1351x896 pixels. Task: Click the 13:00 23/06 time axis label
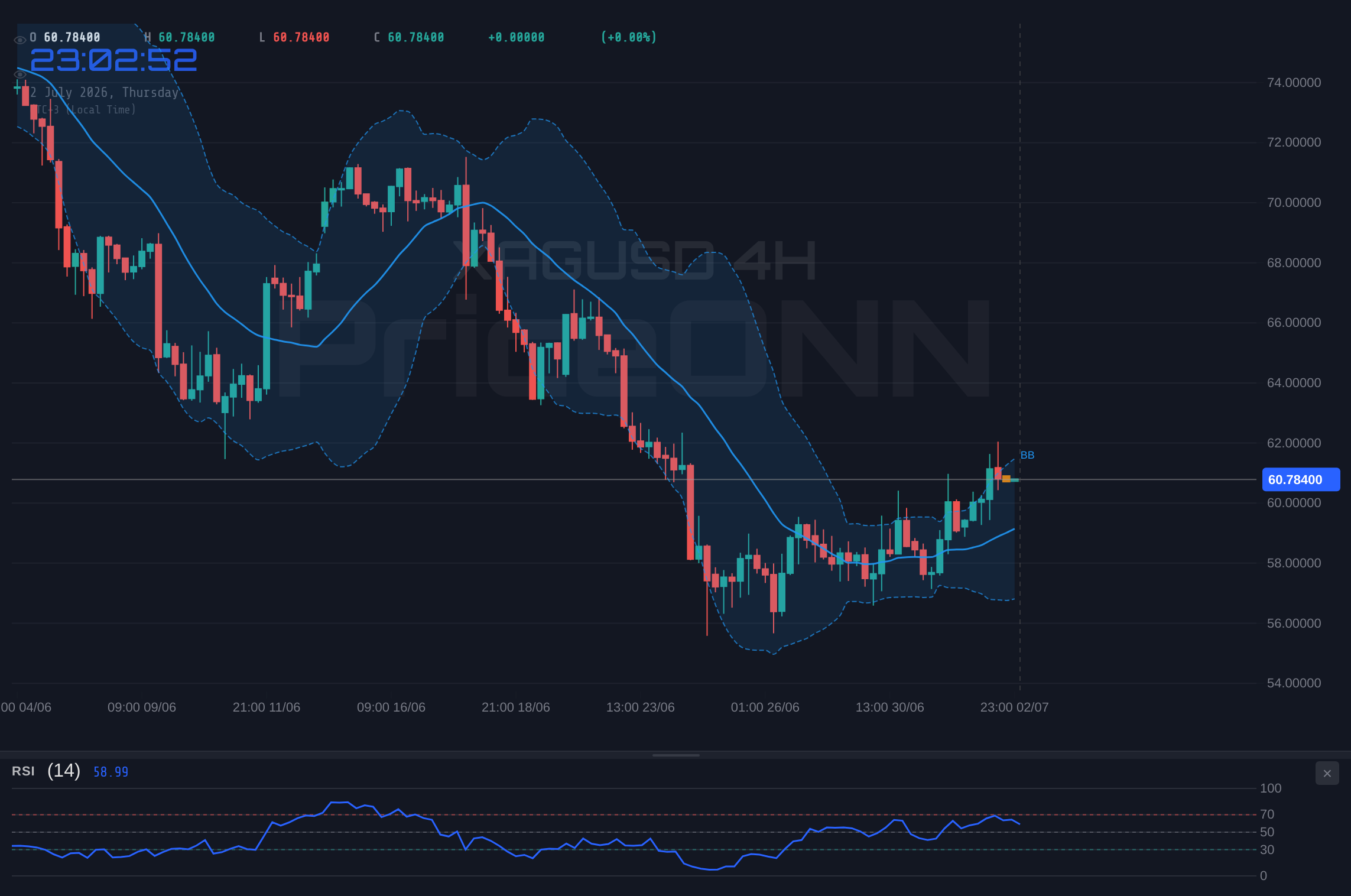point(641,707)
